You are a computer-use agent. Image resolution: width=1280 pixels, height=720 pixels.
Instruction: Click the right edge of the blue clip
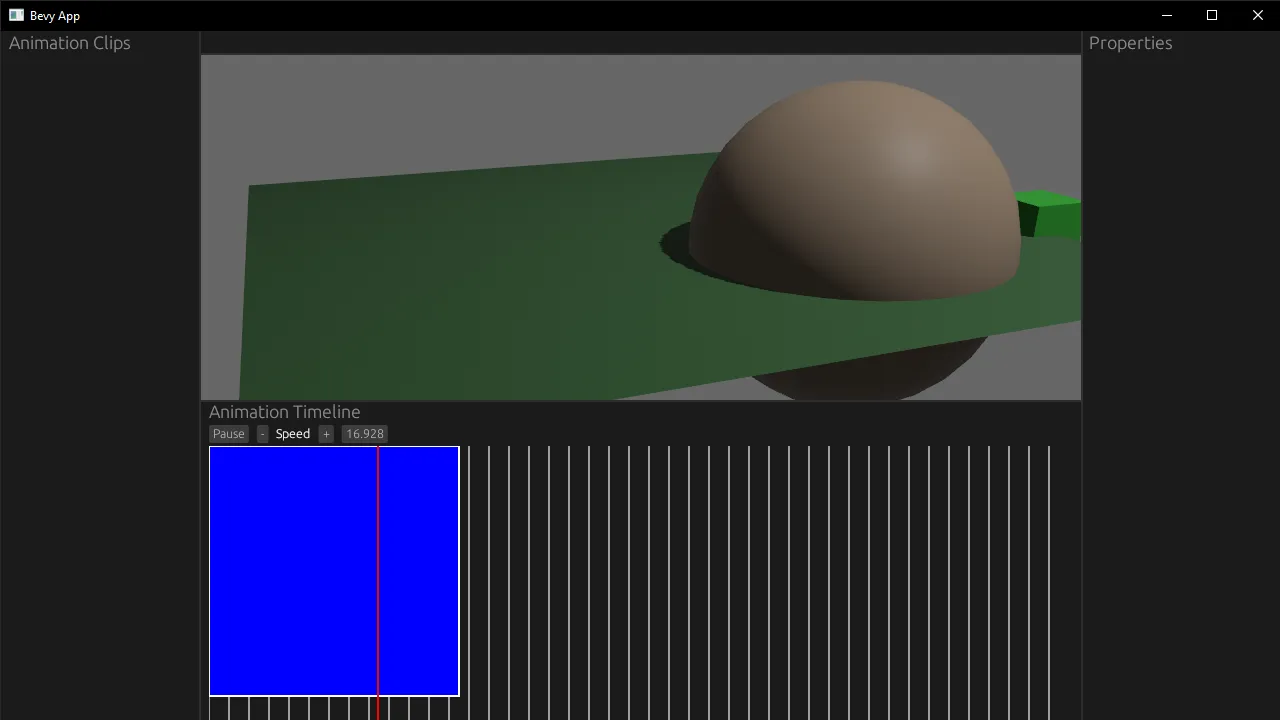[x=458, y=570]
